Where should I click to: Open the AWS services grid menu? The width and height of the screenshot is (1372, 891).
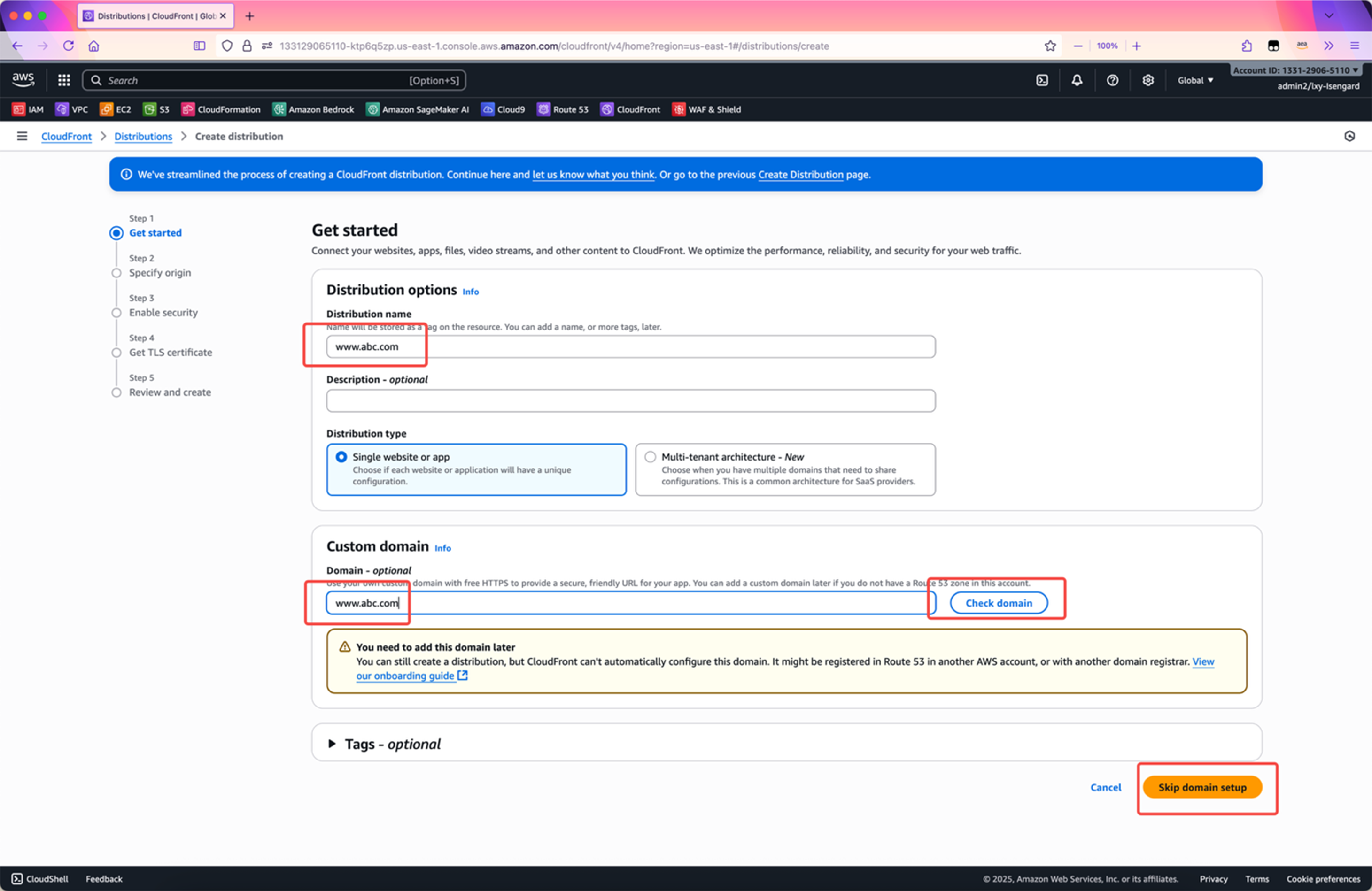tap(64, 80)
